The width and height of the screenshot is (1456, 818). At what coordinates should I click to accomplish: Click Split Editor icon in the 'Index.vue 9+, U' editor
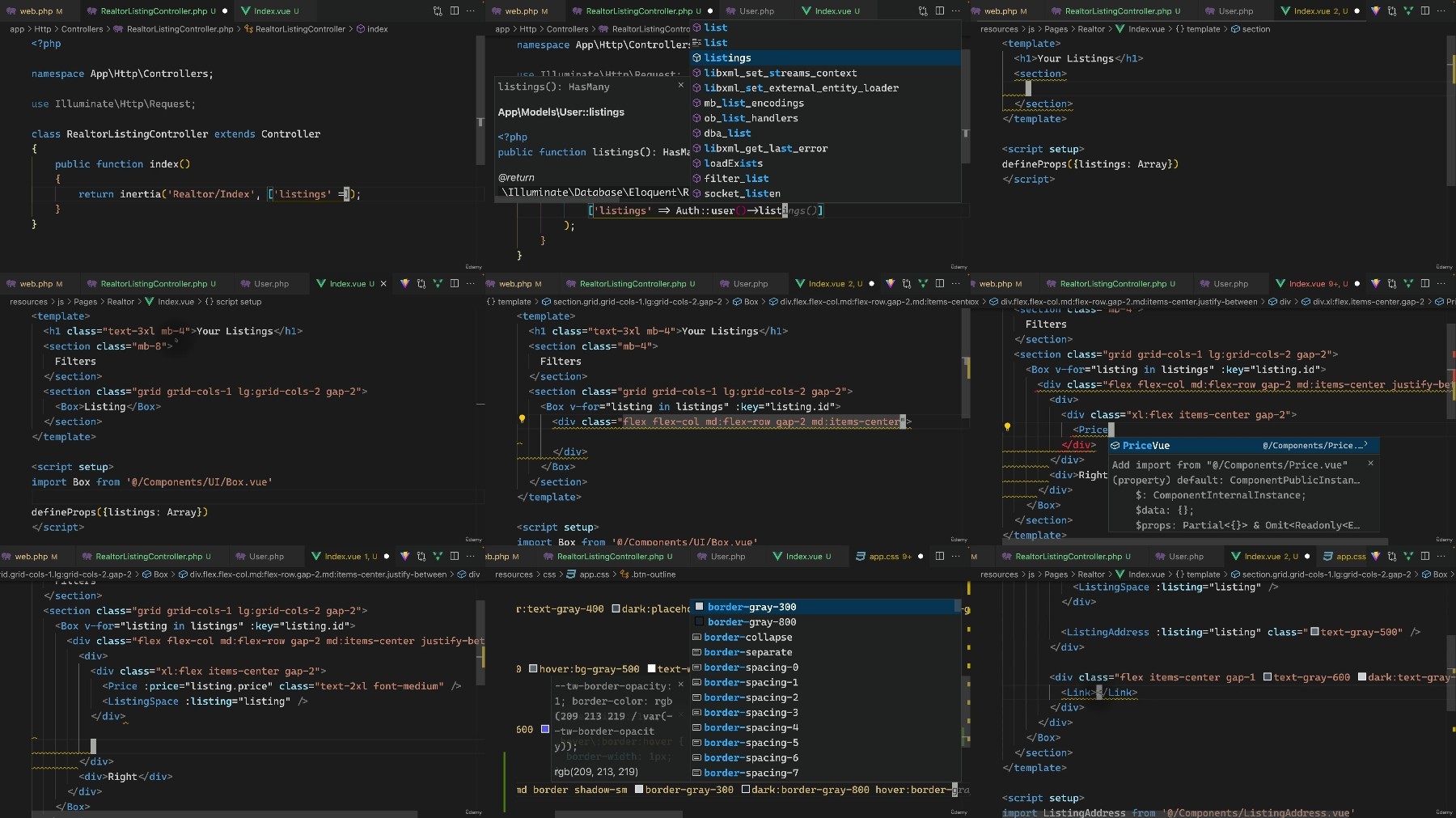coord(1424,284)
